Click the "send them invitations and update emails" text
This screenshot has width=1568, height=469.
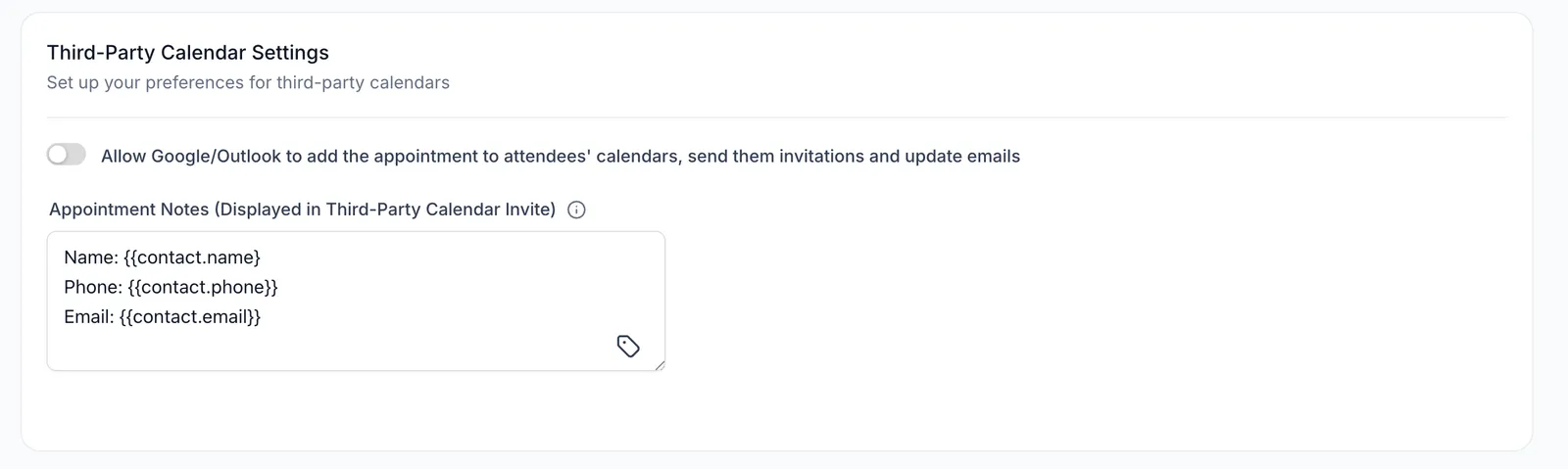(x=854, y=157)
